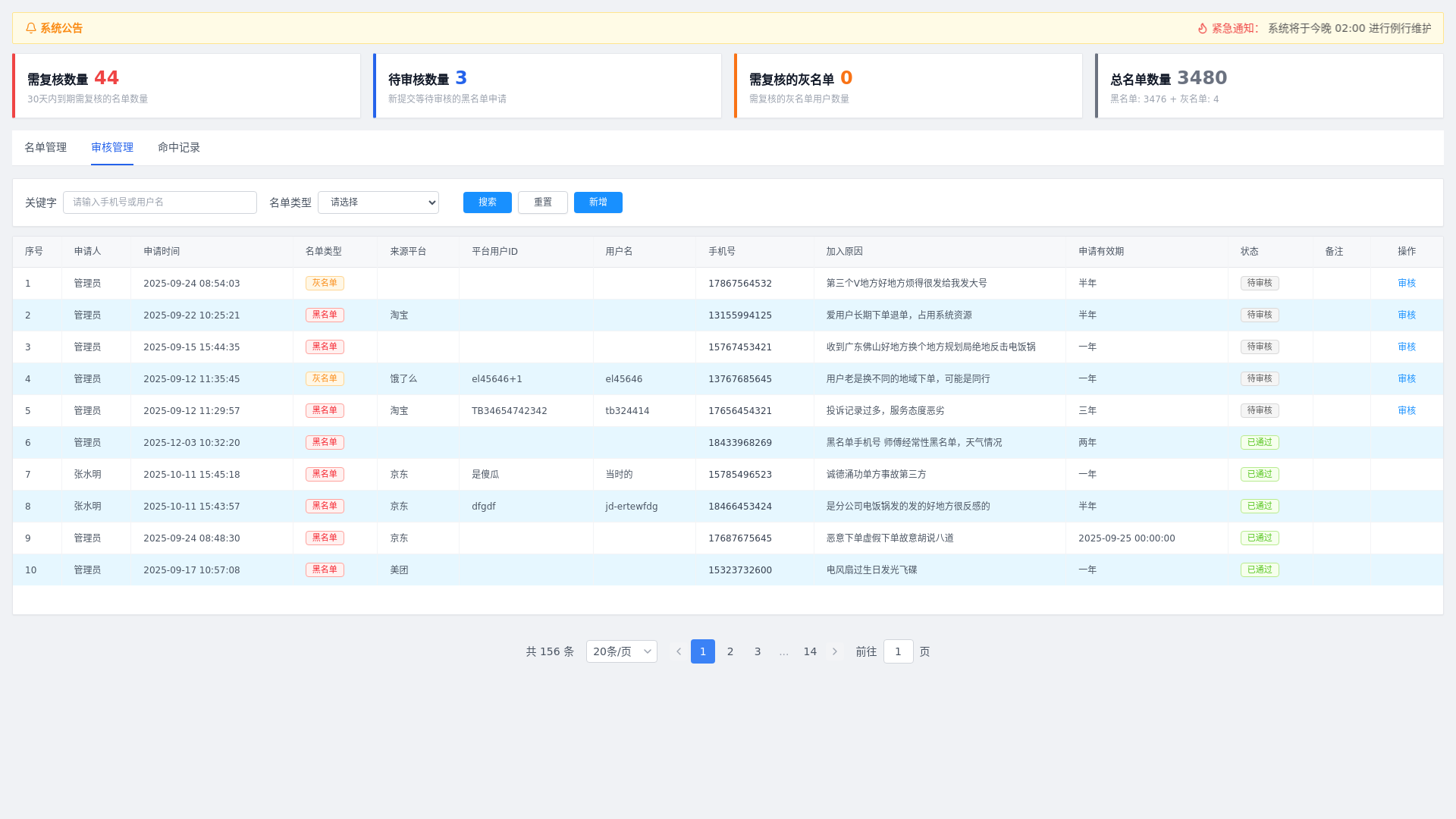1456x819 pixels.
Task: Click 饿了么 source platform cell
Action: 403,379
